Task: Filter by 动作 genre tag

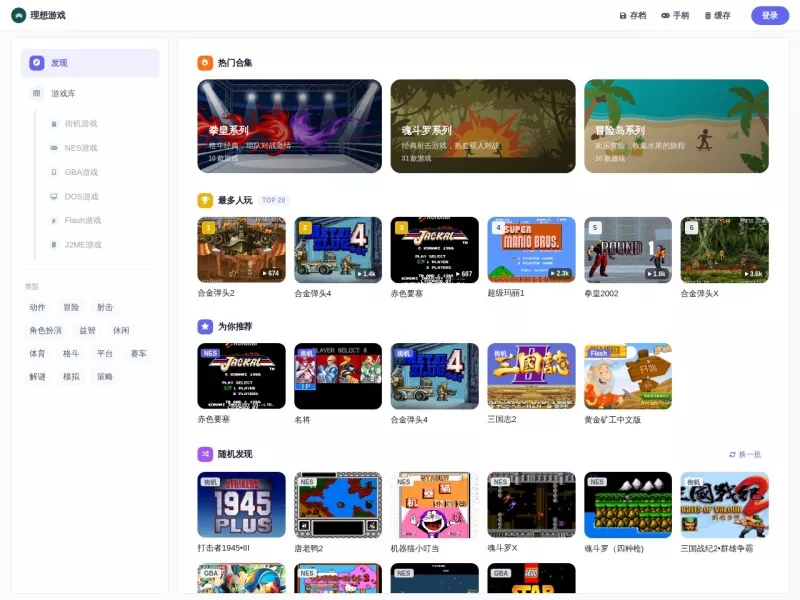Action: 37,307
